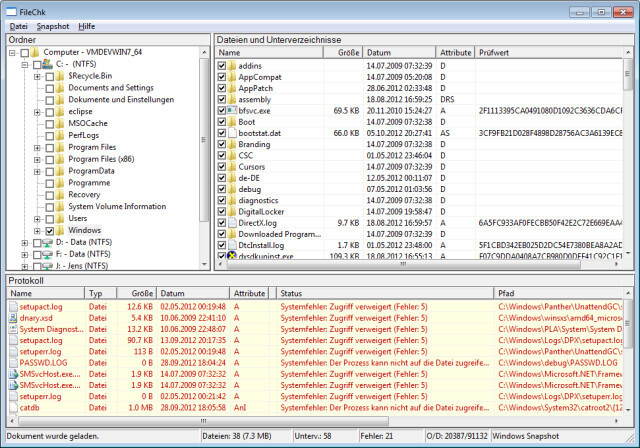Open the Snapshot menu
Viewport: 640px width, 448px height.
coord(53,27)
